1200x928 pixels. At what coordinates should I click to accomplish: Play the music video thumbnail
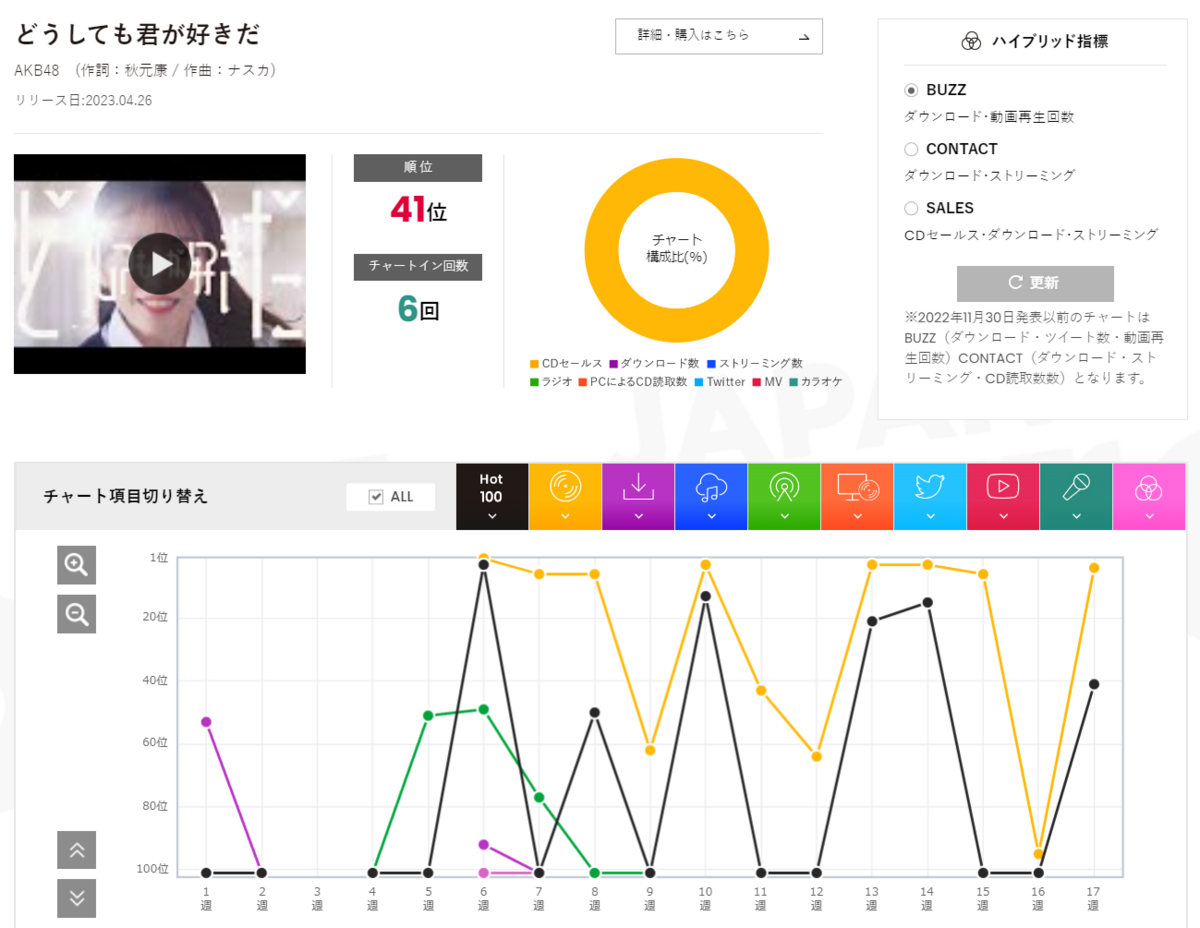pyautogui.click(x=160, y=264)
